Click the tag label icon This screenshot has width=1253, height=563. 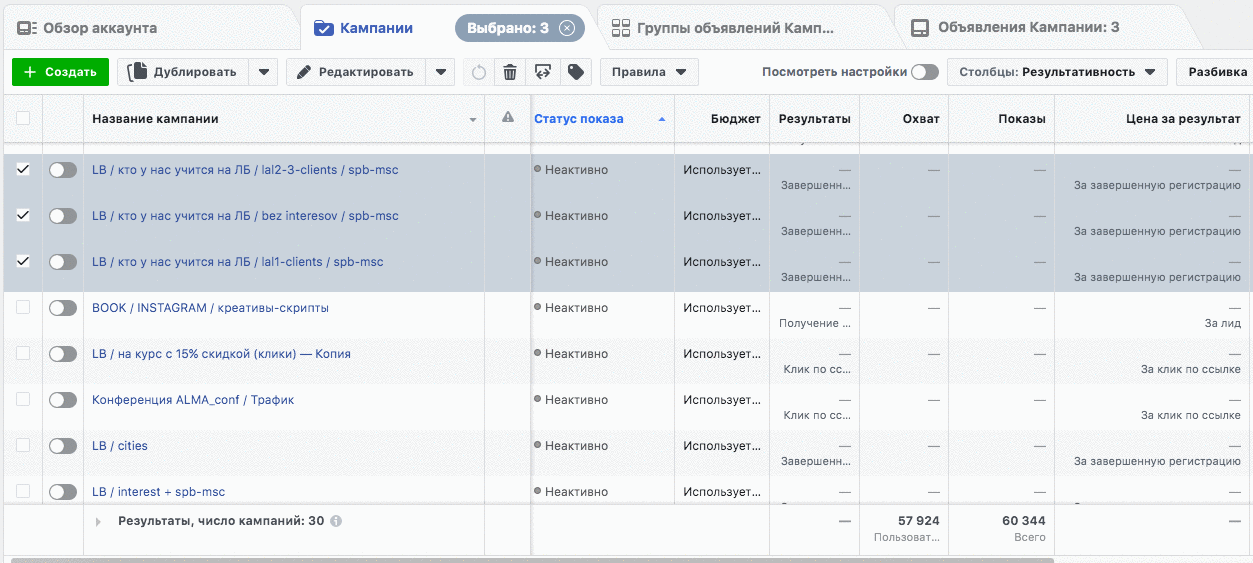[x=574, y=72]
